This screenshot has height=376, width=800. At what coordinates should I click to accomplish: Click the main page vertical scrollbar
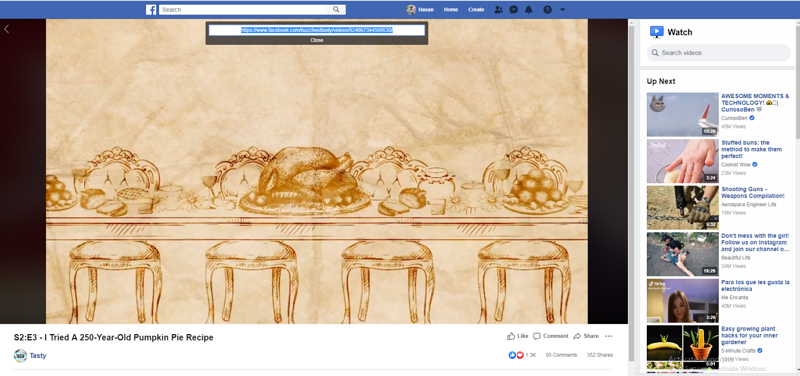tap(632, 194)
